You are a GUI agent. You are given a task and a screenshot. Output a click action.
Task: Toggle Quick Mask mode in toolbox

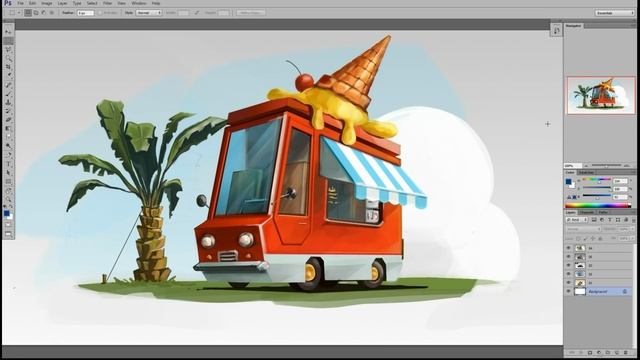[8, 224]
